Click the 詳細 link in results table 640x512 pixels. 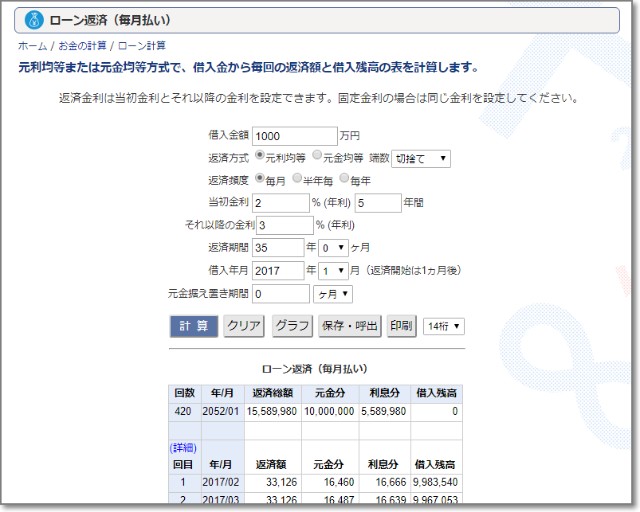[184, 448]
